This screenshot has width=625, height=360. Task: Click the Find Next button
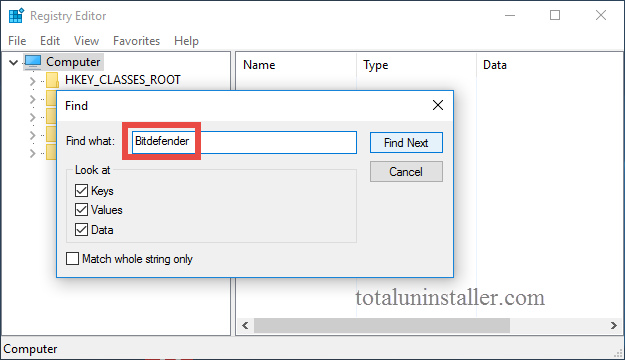pos(406,143)
